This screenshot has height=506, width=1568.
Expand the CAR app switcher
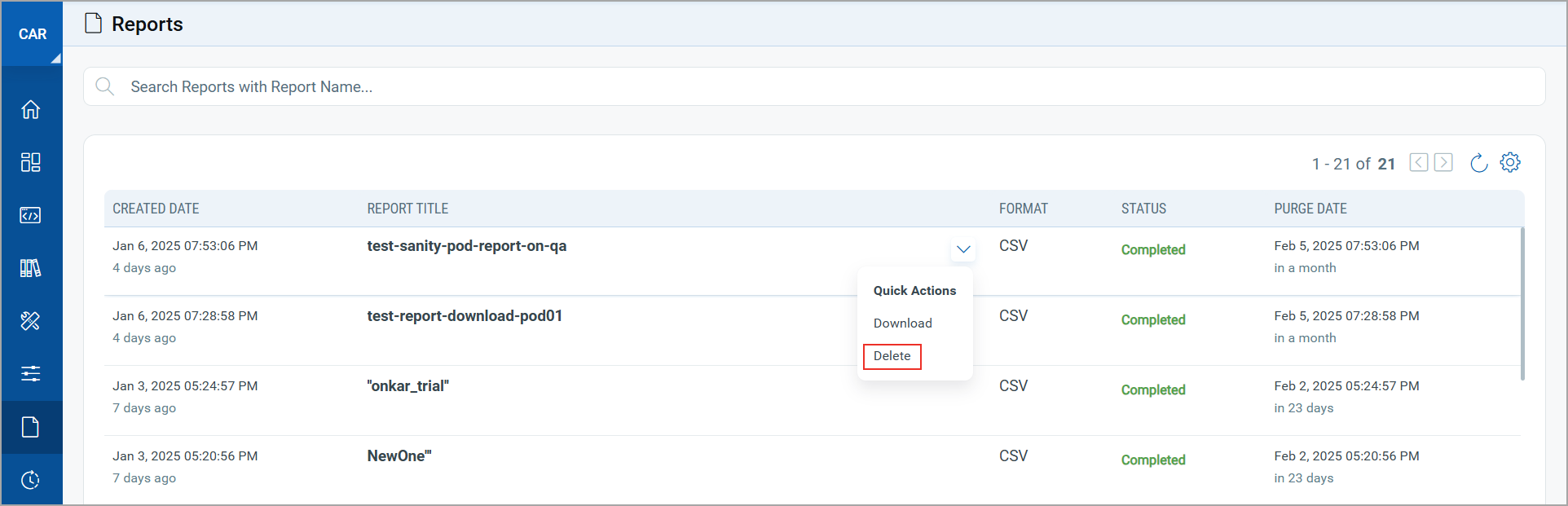pos(33,34)
